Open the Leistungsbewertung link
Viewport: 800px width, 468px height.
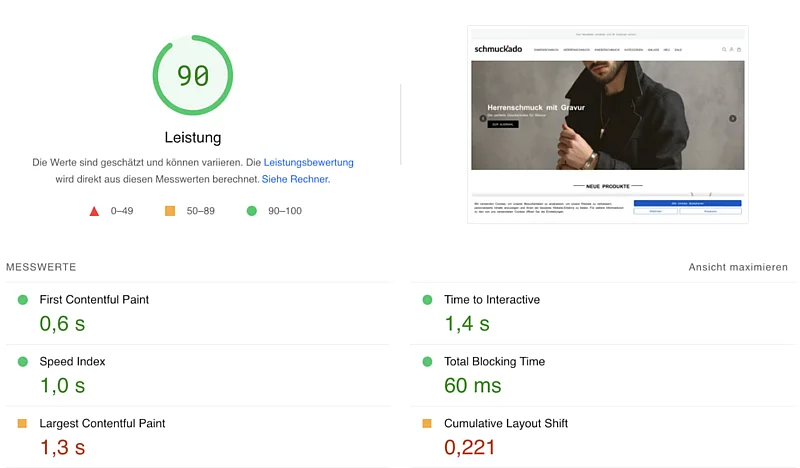coord(308,162)
